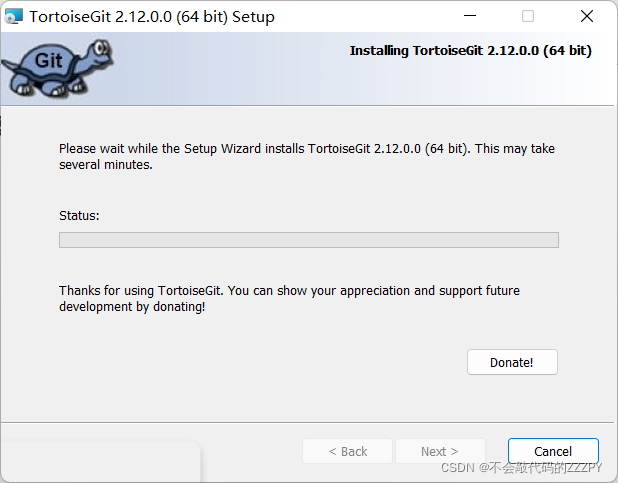The image size is (618, 483).
Task: Click the overlapping panel in the bottom-left corner
Action: click(101, 462)
